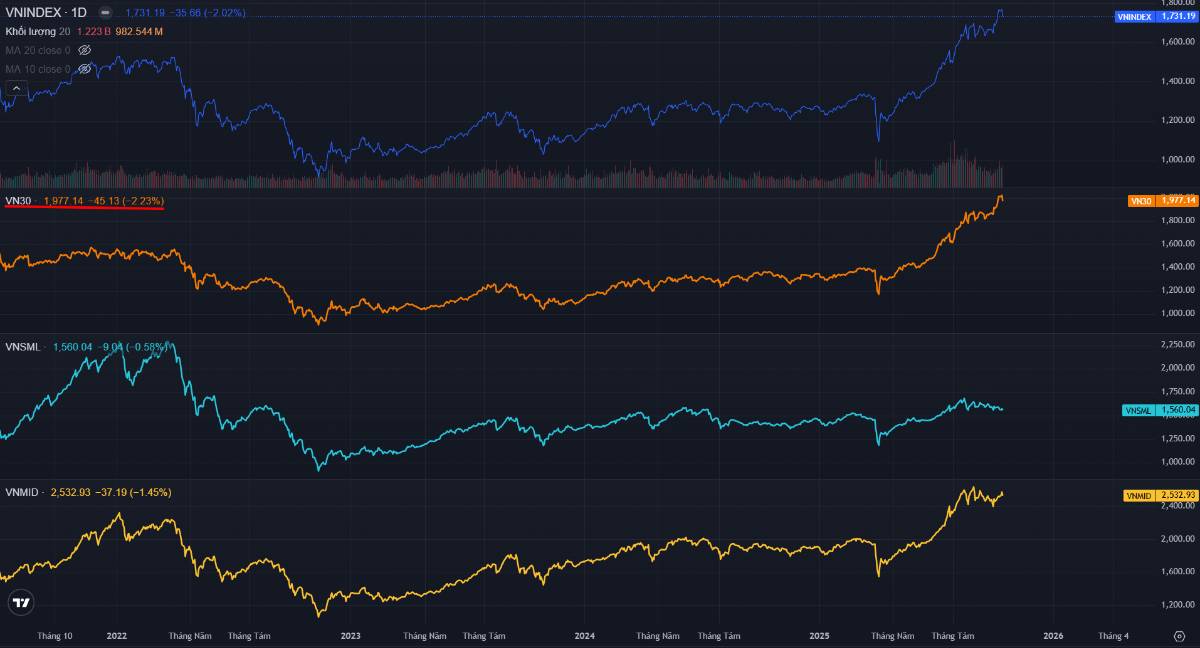Select the VNMID pane legend label
The image size is (1200, 648).
[24, 492]
